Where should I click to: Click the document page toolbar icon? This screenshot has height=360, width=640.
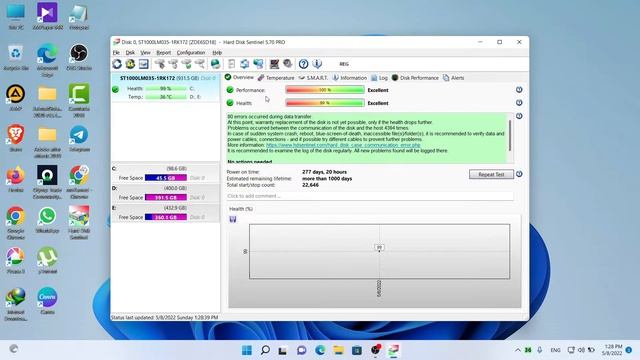[x=231, y=64]
